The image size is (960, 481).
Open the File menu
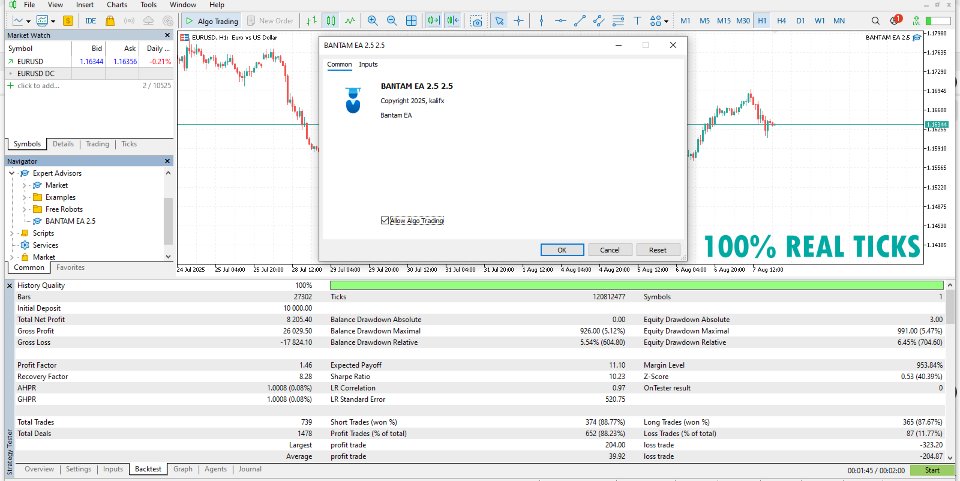tap(29, 4)
